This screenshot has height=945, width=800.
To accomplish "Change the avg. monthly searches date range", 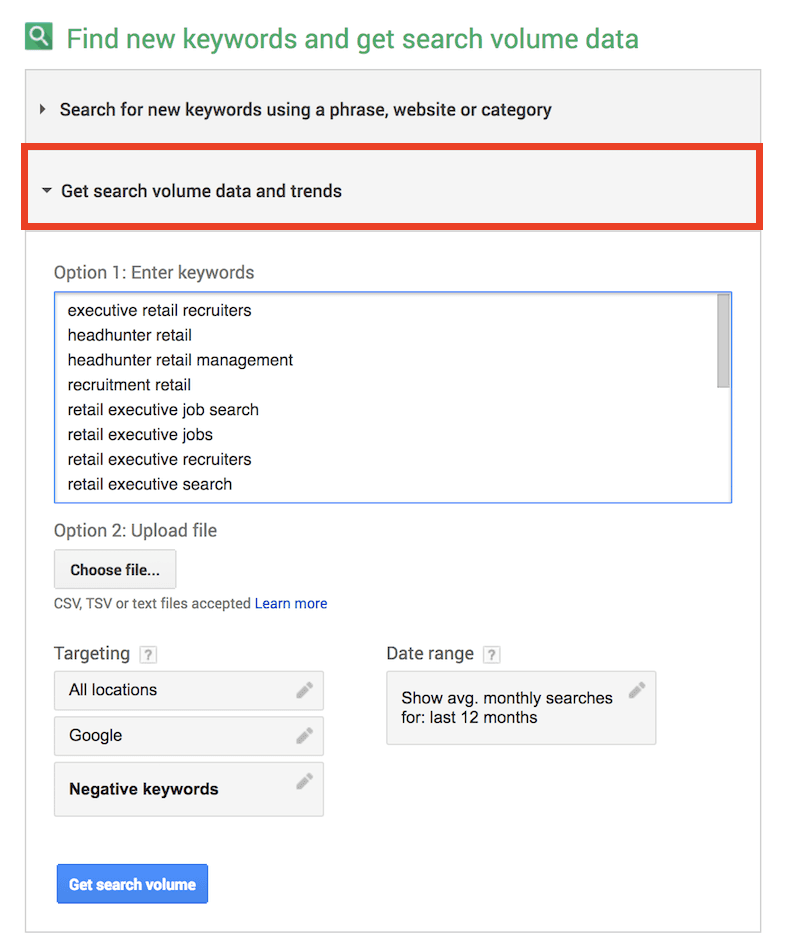I will [x=507, y=707].
